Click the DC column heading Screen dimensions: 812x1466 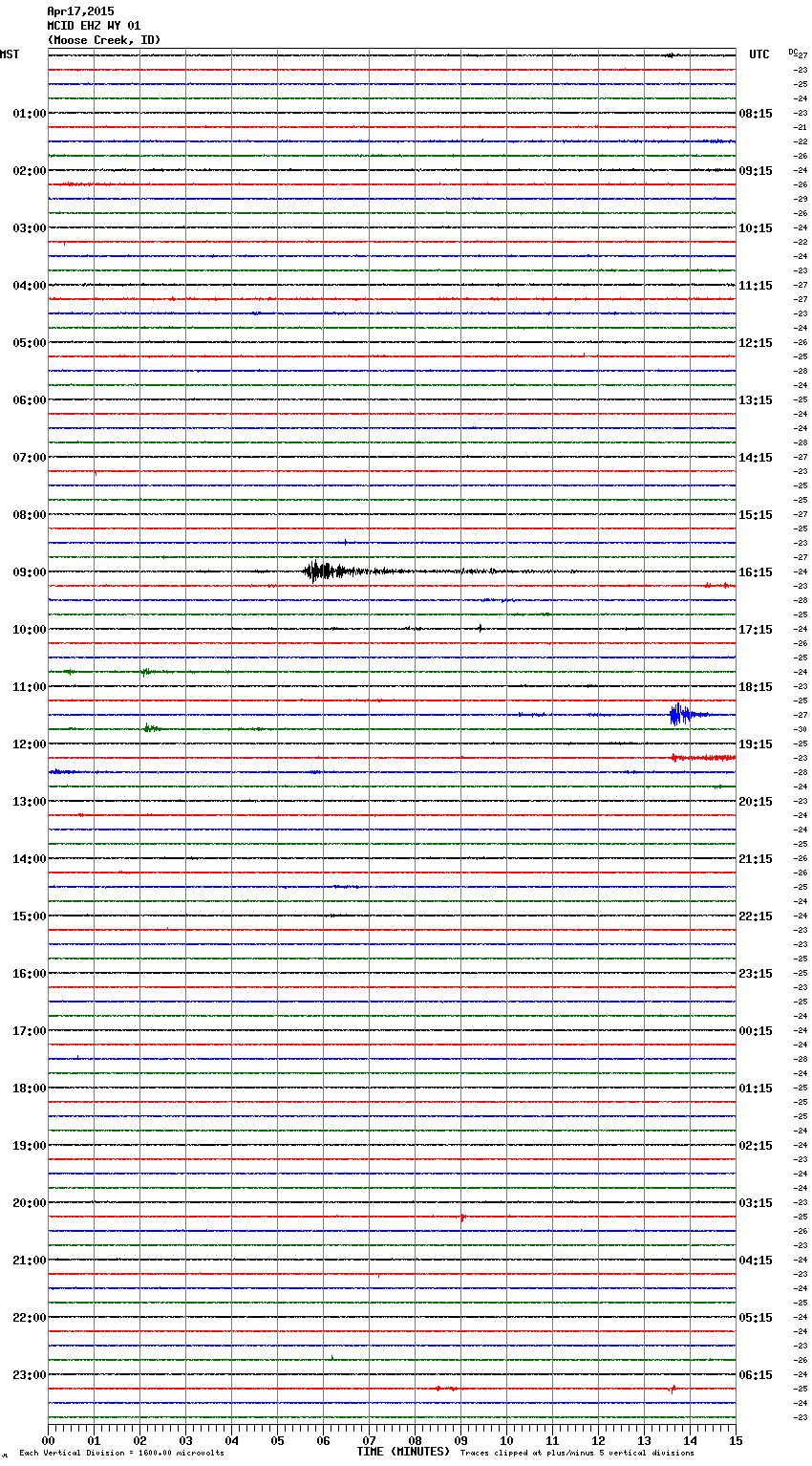point(792,51)
